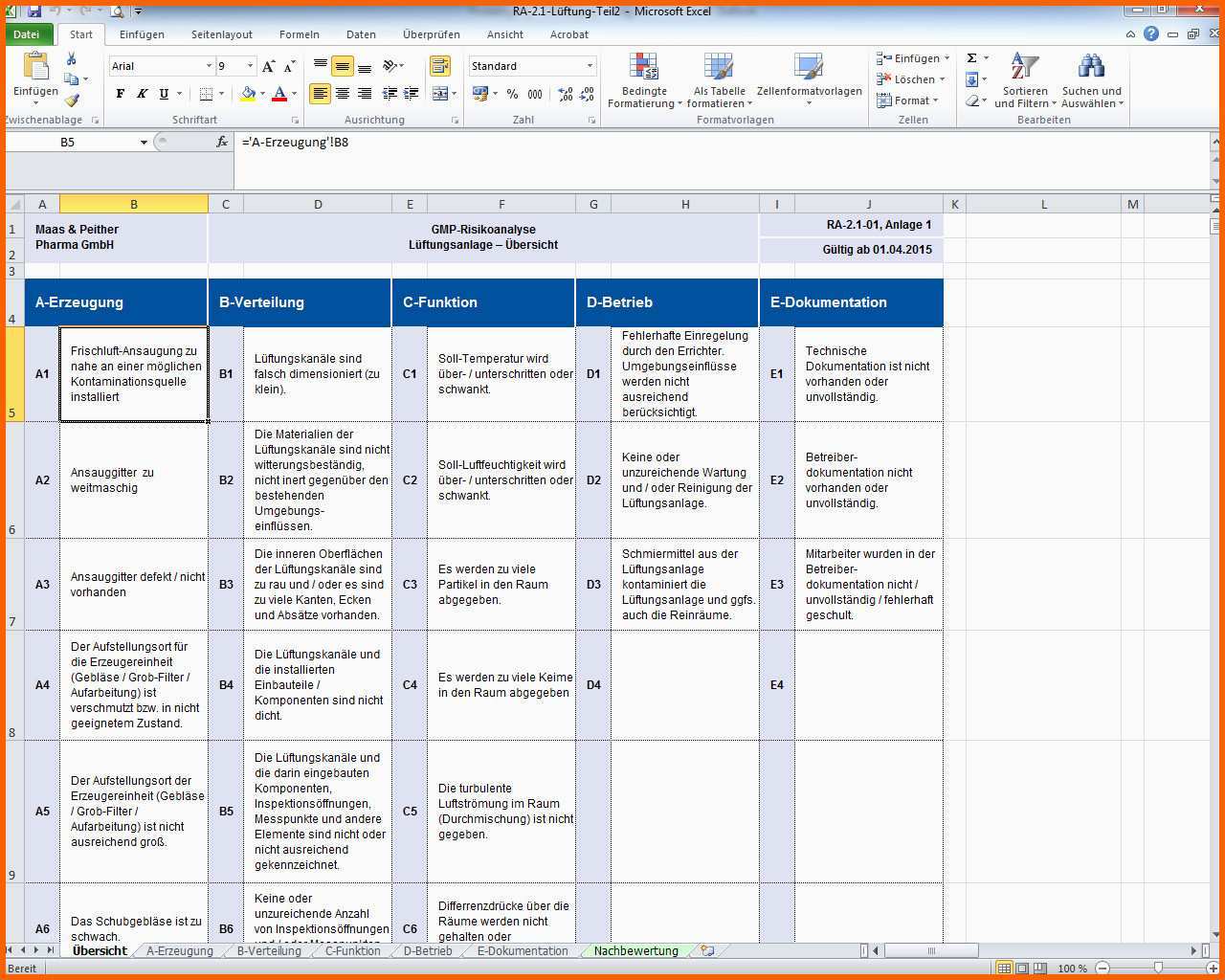Decrease indent in alignment group
Screen dimensions: 1225x980
(390, 94)
